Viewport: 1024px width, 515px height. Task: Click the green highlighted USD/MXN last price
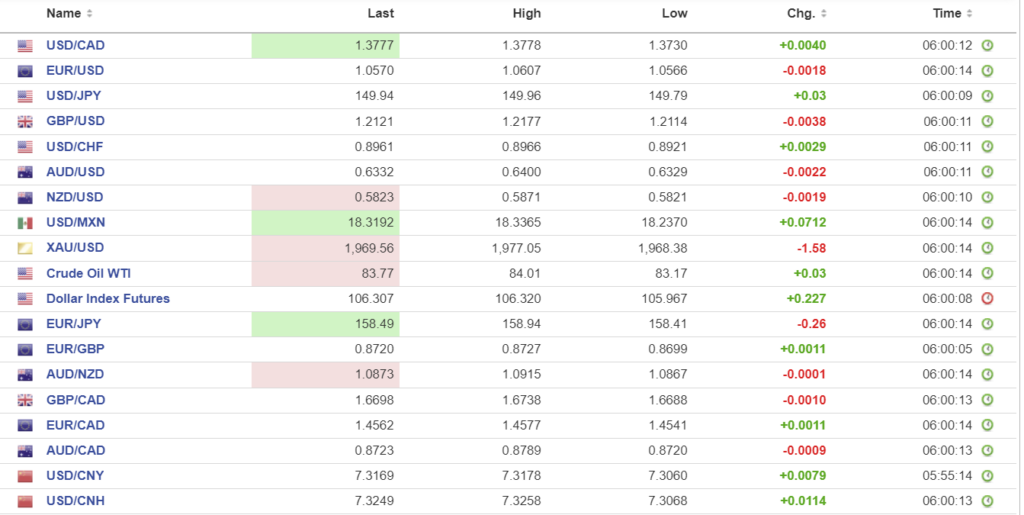372,222
